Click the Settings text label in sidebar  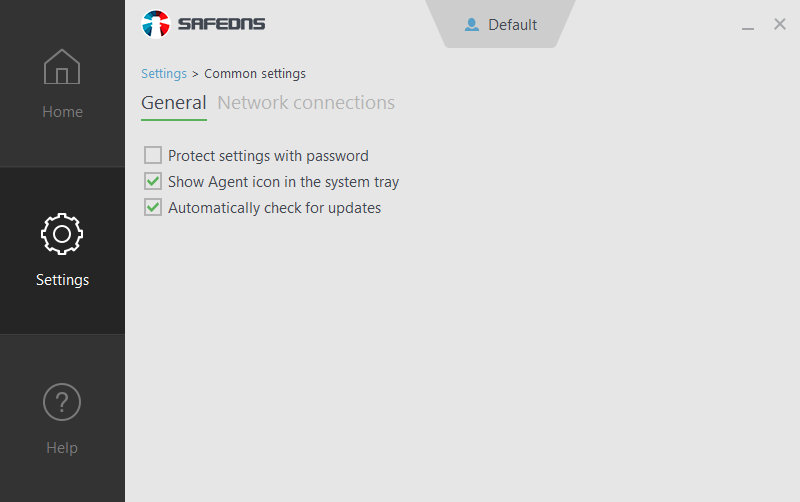62,280
